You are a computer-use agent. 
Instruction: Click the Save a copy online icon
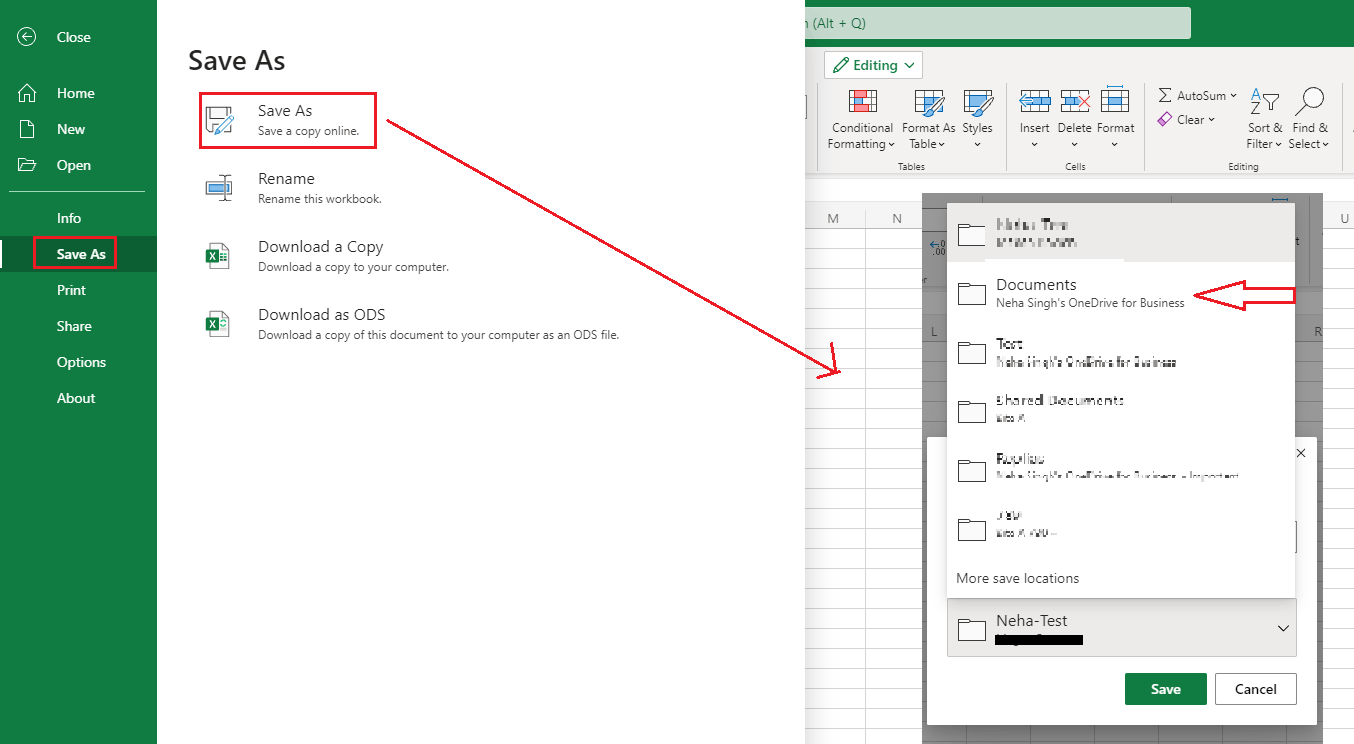pos(219,120)
